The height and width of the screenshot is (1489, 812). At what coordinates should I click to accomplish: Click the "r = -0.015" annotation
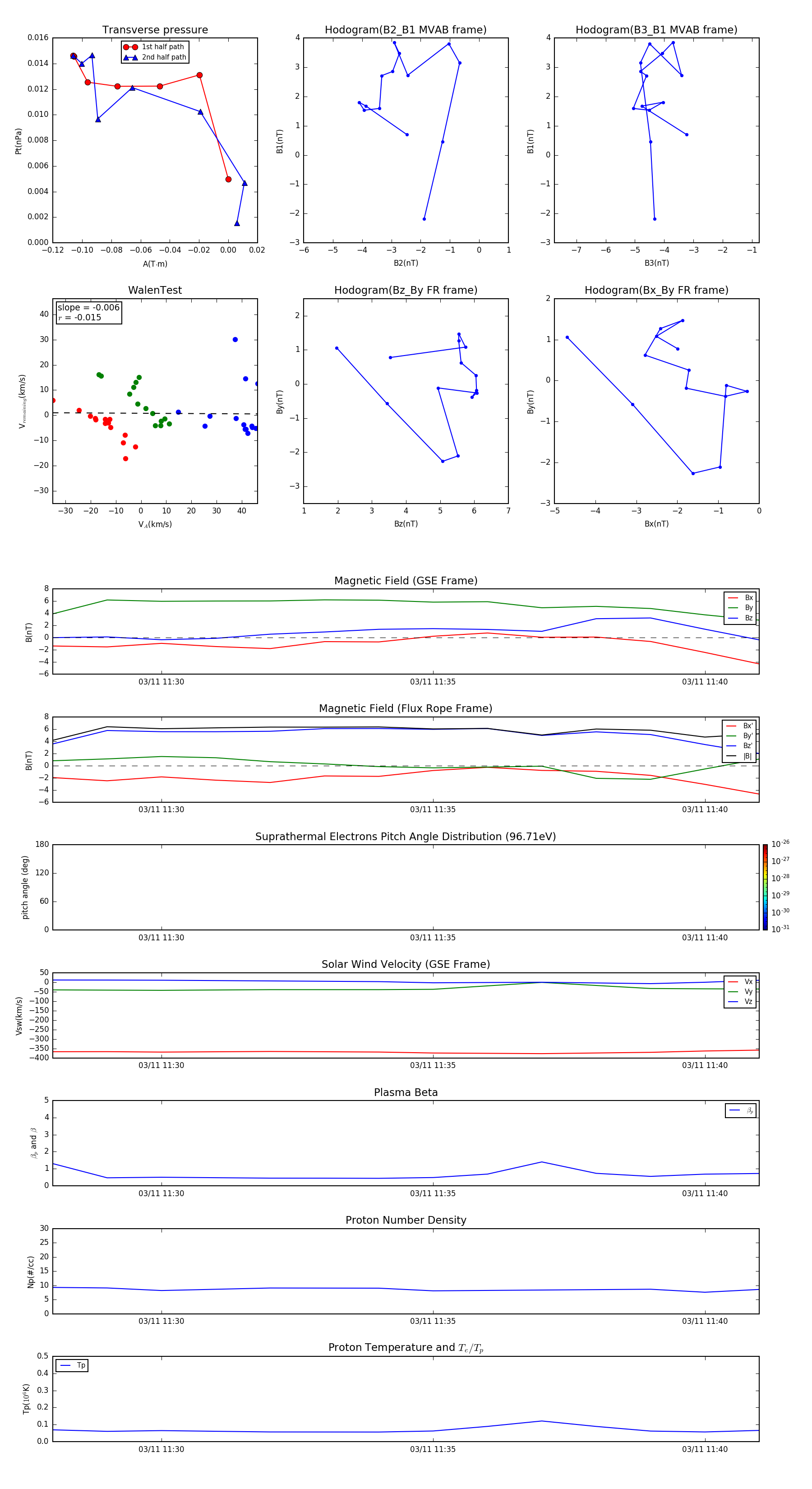click(x=80, y=317)
